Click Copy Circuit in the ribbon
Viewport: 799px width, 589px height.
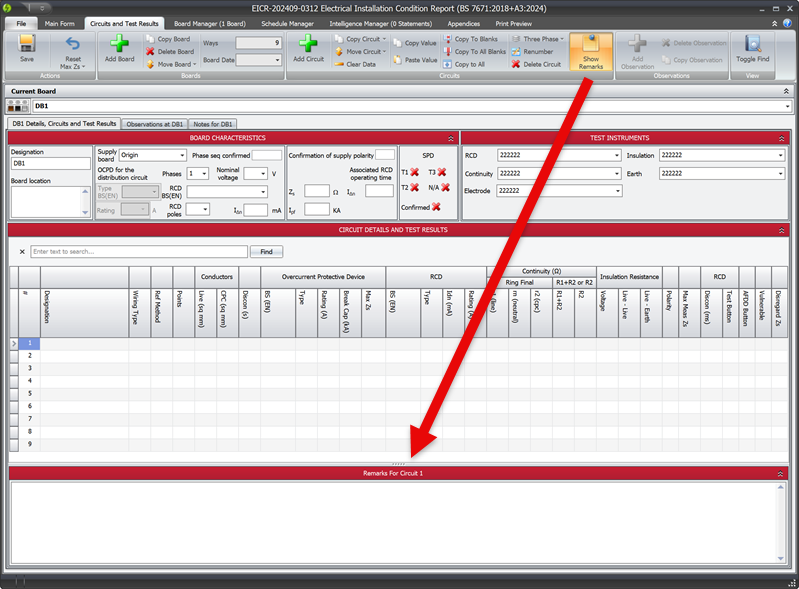[361, 39]
